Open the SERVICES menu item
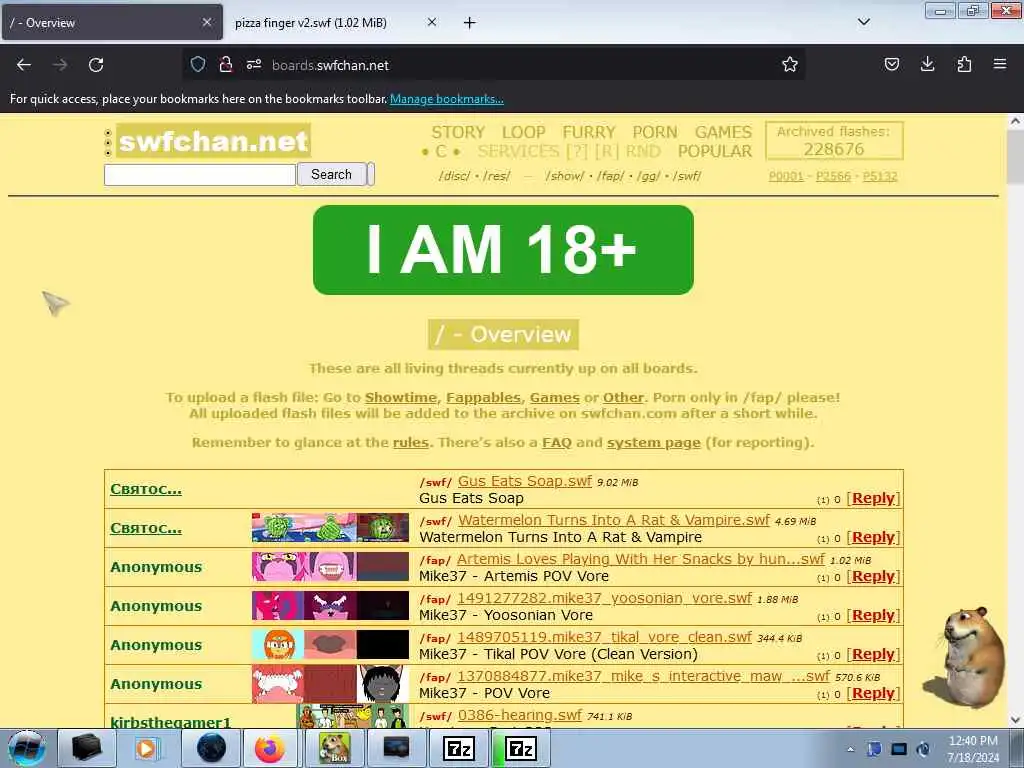The width and height of the screenshot is (1024, 768). click(519, 152)
